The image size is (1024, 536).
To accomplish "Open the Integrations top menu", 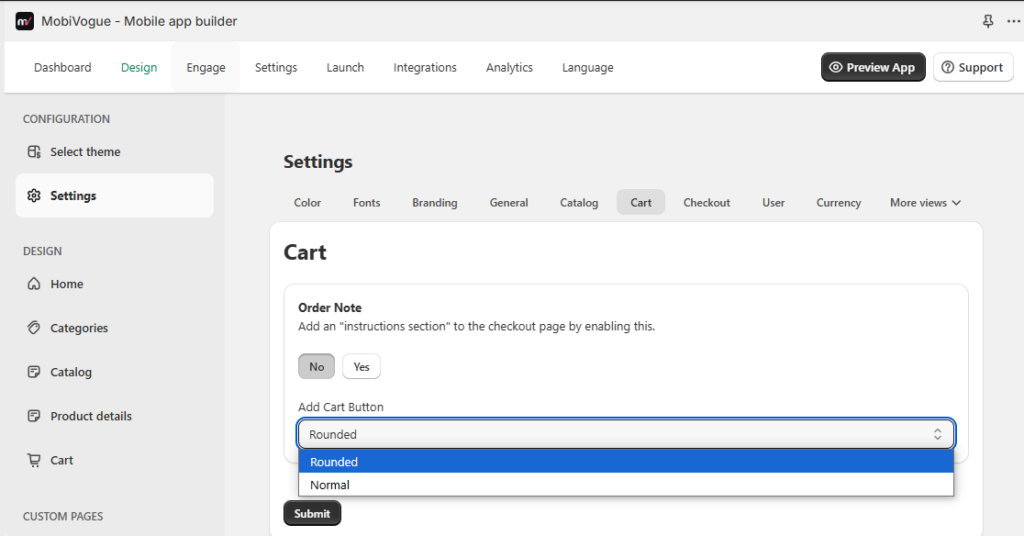I will pos(424,67).
